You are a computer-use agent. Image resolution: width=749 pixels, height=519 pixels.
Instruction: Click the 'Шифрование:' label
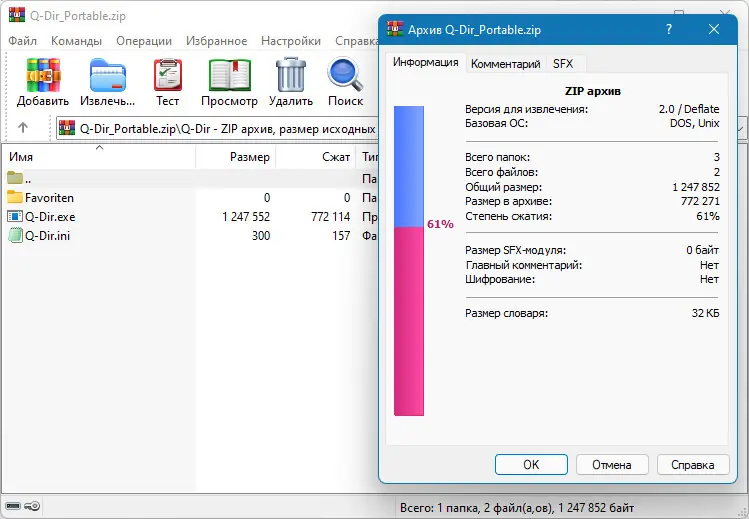(500, 279)
